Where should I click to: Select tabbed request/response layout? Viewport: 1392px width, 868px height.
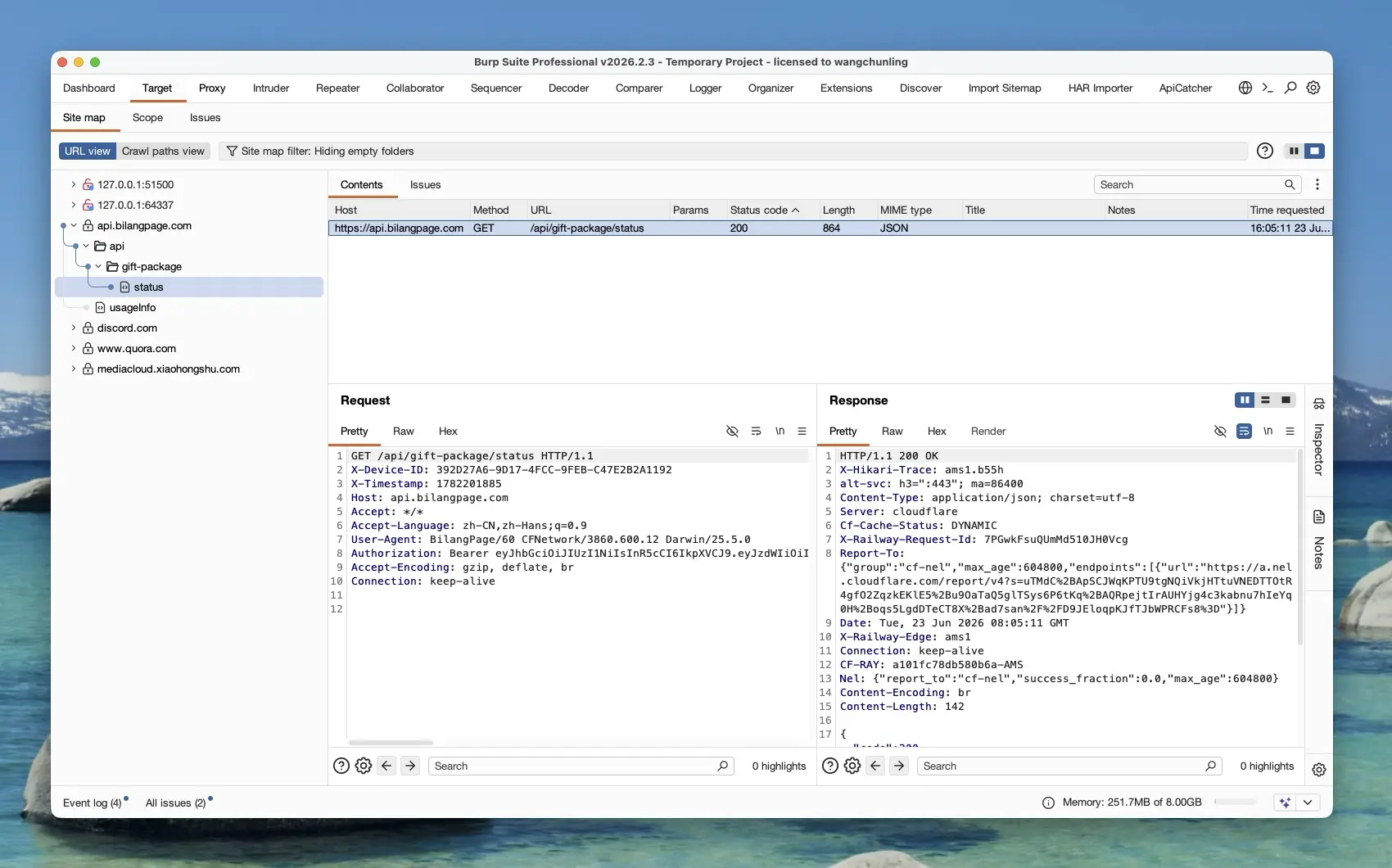tap(1286, 400)
